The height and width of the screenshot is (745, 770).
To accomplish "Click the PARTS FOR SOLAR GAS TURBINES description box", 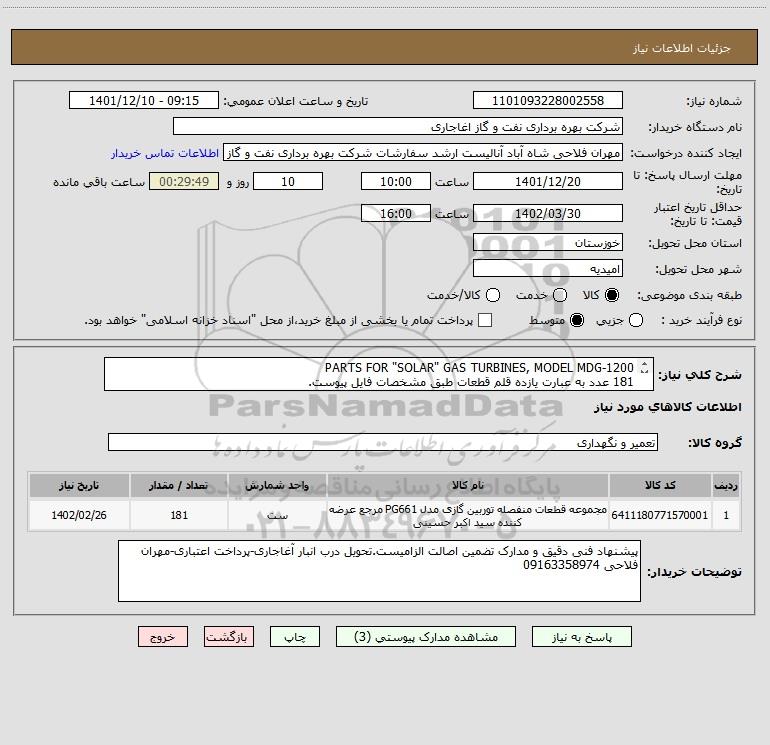I will 379,374.
